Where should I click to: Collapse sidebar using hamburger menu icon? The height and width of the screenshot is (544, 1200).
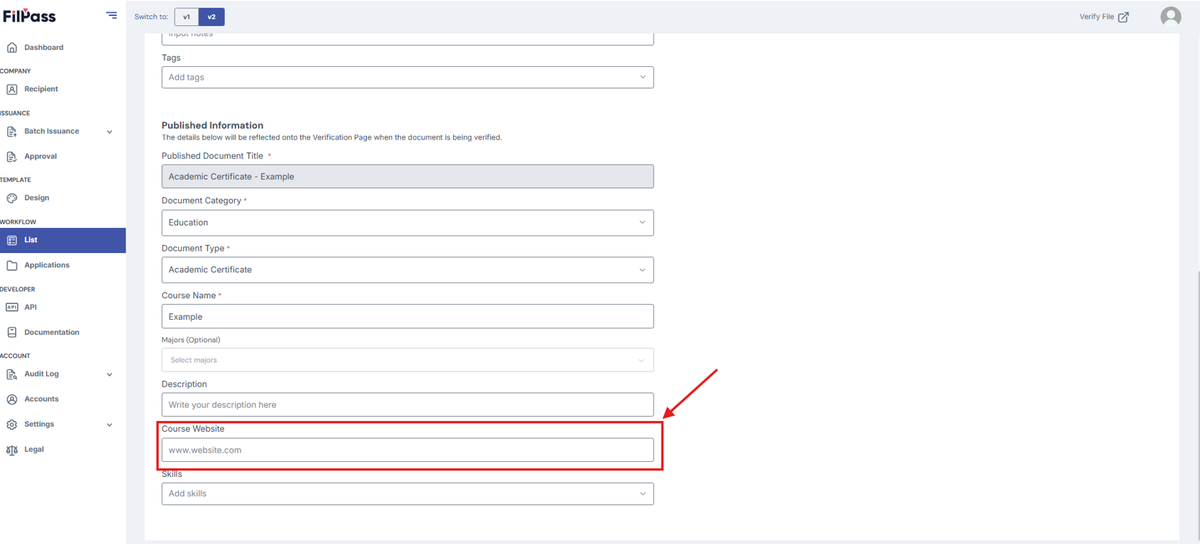click(111, 16)
